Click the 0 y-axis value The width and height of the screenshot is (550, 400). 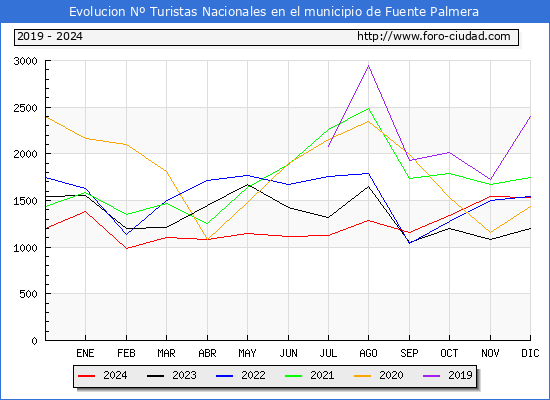pos(34,341)
